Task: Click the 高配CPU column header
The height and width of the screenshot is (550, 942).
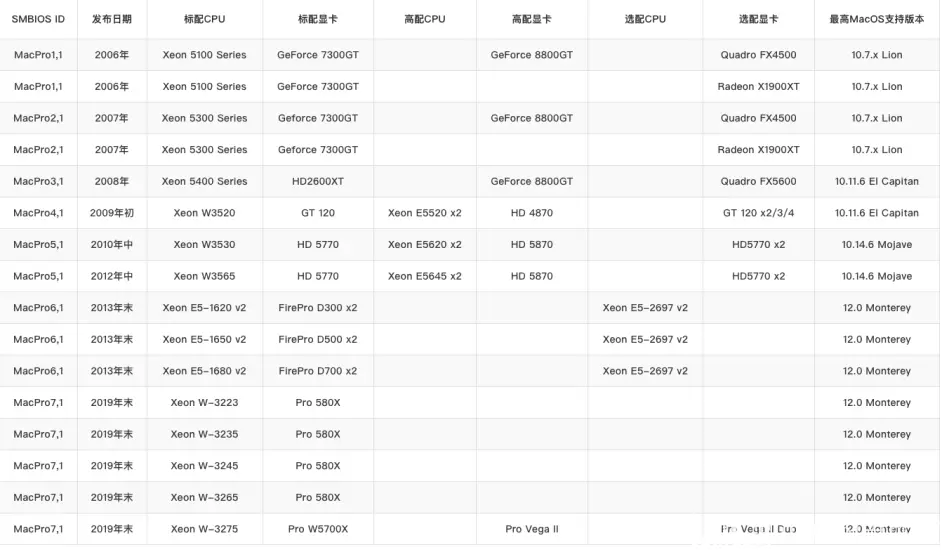Action: pos(425,19)
